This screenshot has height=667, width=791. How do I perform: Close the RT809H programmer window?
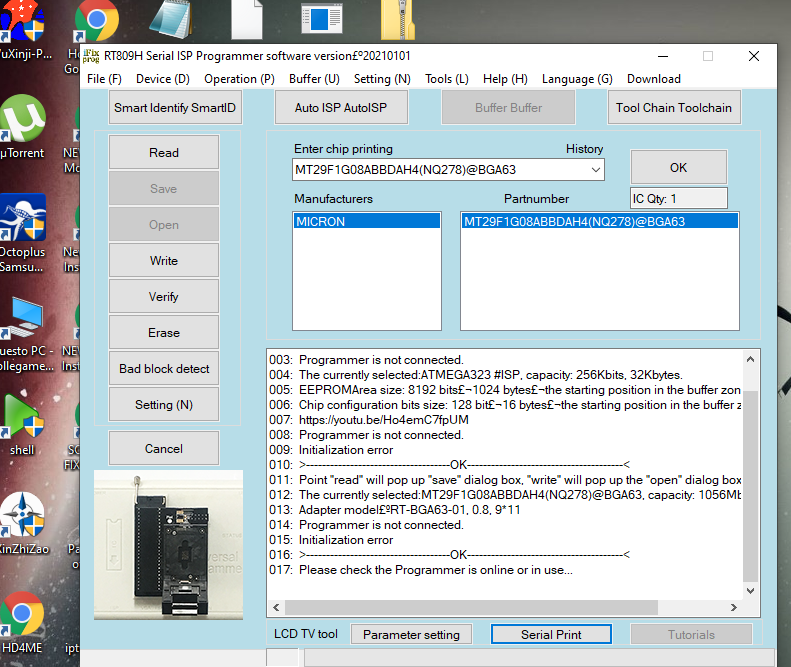click(x=754, y=56)
